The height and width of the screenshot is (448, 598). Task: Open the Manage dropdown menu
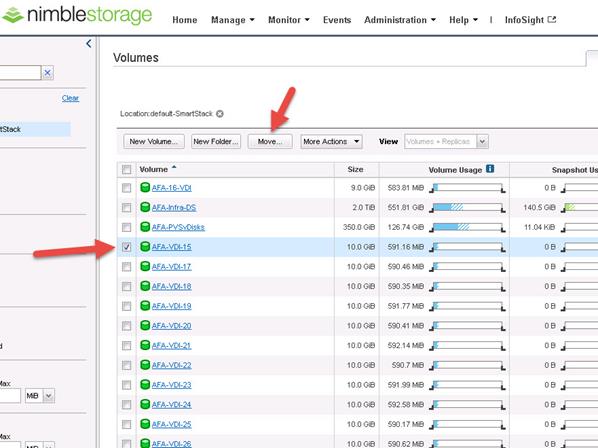click(x=233, y=20)
